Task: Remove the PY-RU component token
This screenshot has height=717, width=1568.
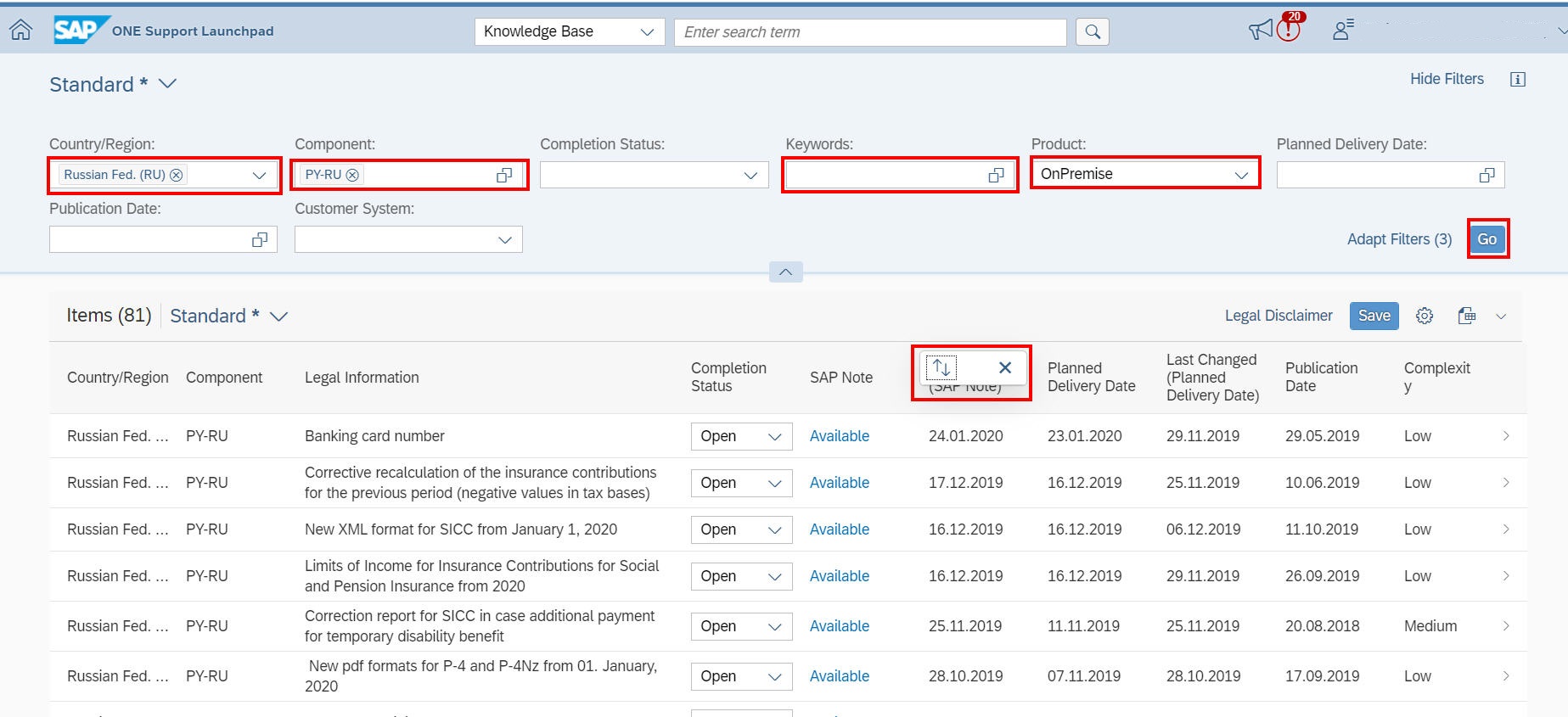Action: (352, 175)
